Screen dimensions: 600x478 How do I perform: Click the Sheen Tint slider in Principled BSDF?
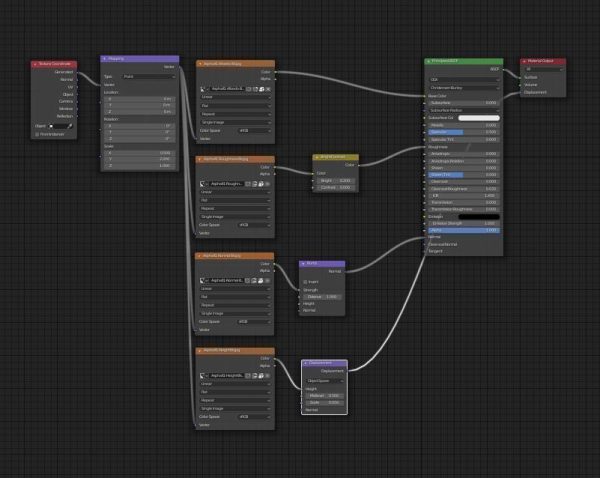click(464, 175)
